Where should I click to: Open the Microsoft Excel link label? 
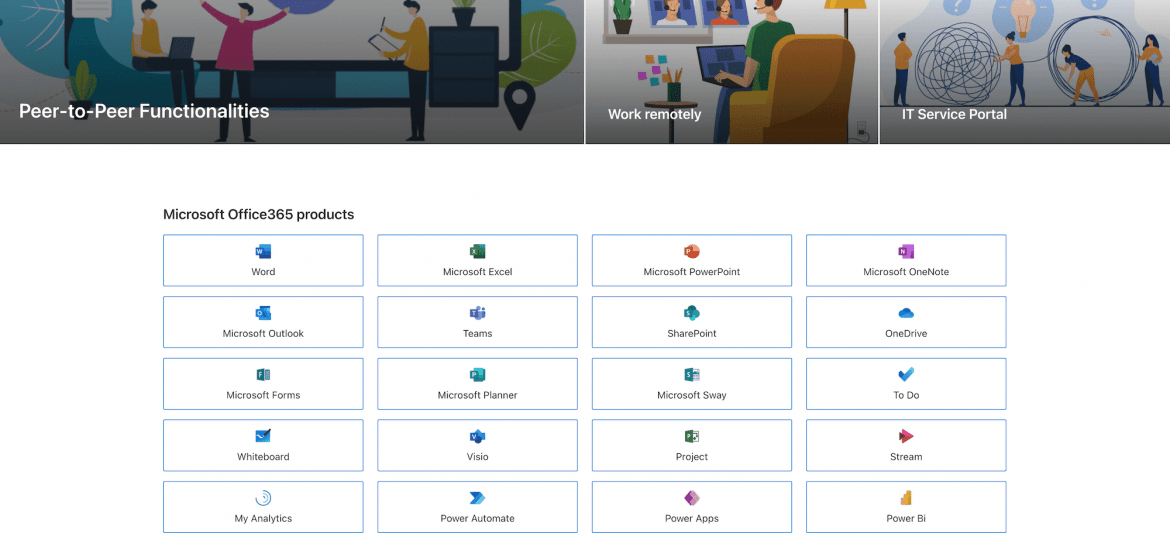click(x=478, y=272)
